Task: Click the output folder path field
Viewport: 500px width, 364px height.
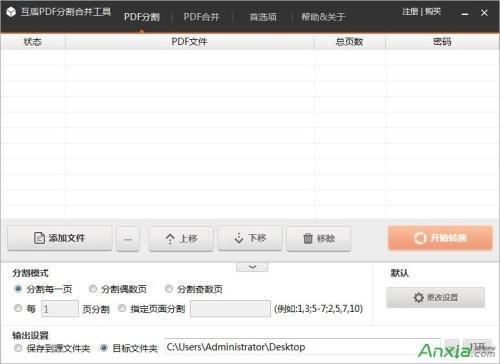Action: tap(303, 347)
